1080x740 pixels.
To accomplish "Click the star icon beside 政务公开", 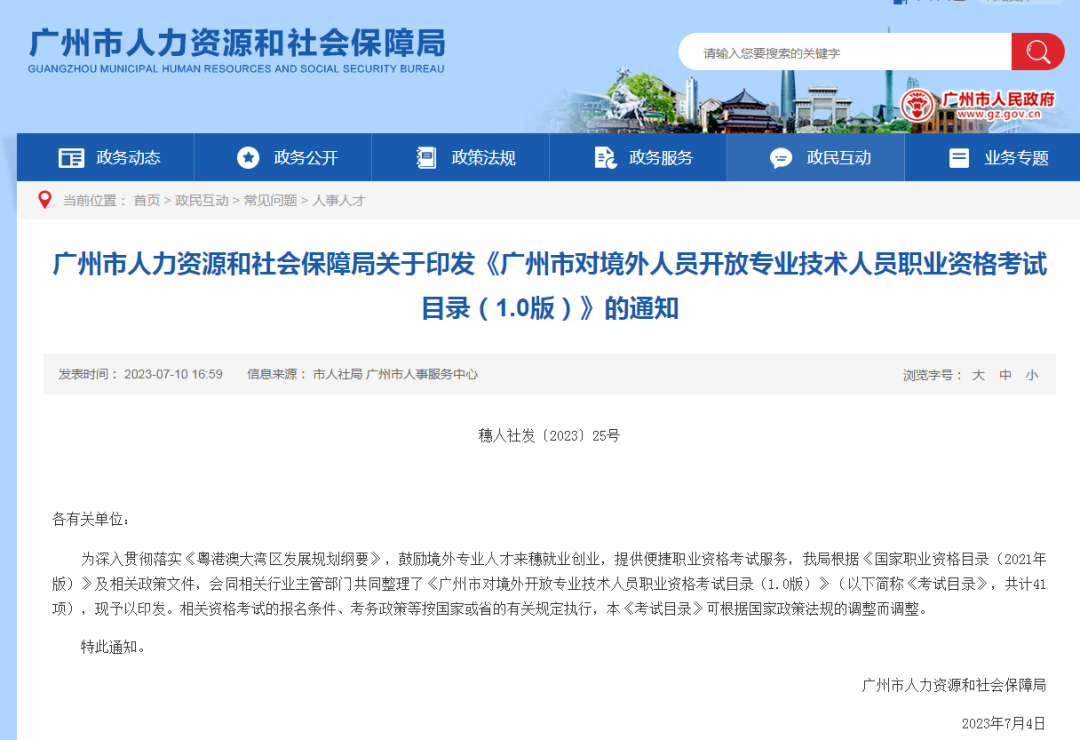I will [x=248, y=158].
